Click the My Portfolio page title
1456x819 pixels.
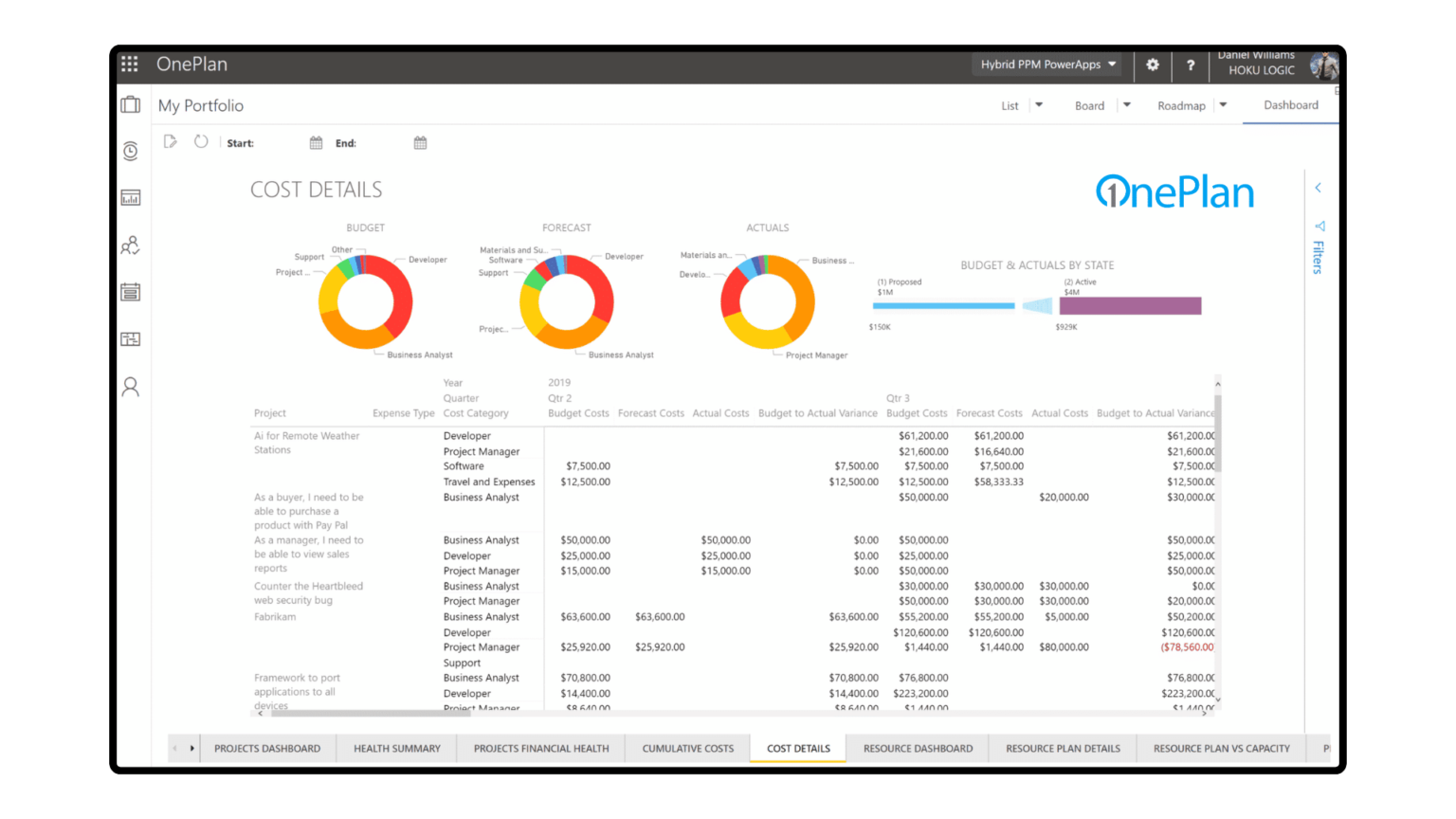(201, 106)
